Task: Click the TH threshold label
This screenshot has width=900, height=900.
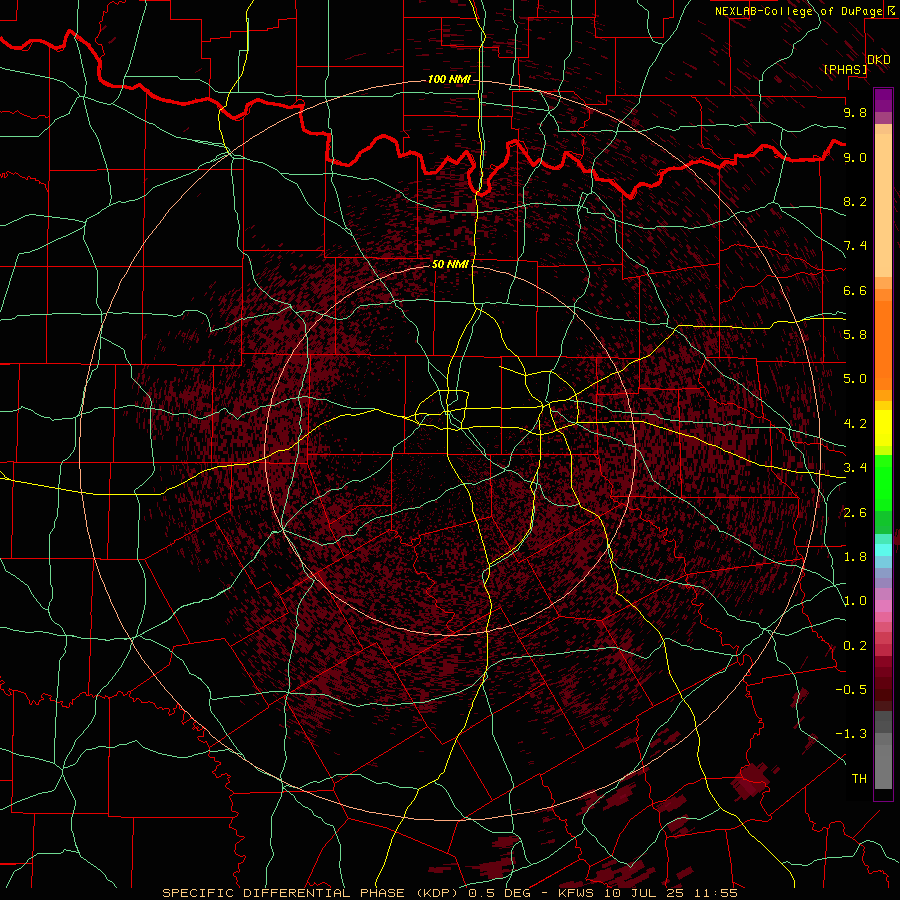Action: coord(859,778)
